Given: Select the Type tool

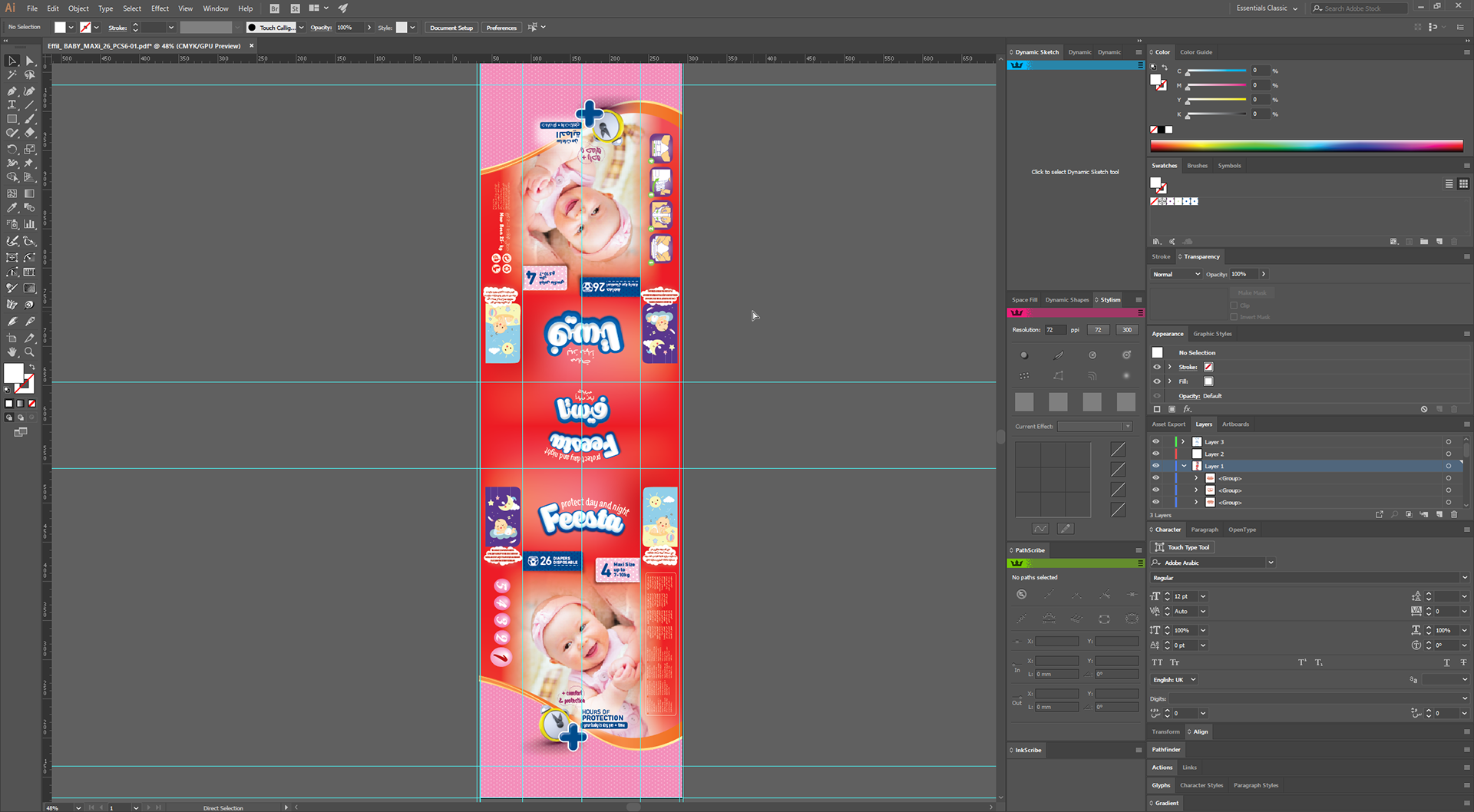Looking at the screenshot, I should click(12, 104).
